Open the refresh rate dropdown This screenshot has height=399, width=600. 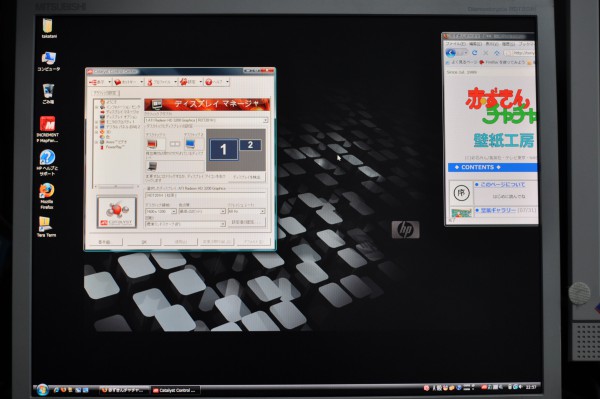pyautogui.click(x=246, y=211)
